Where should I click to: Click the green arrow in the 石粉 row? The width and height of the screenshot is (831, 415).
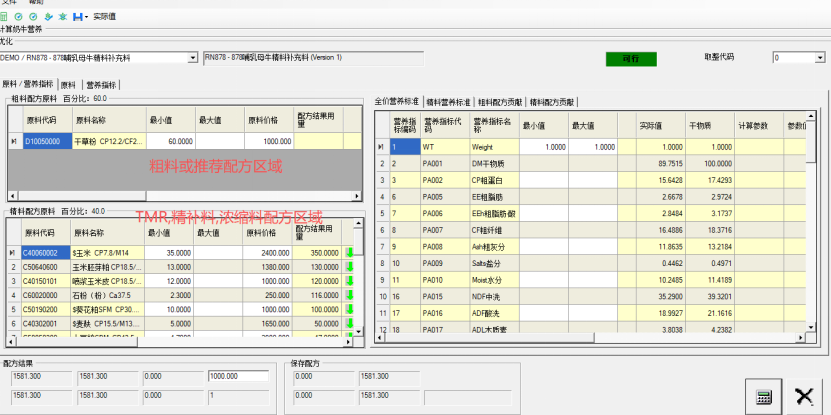349,295
